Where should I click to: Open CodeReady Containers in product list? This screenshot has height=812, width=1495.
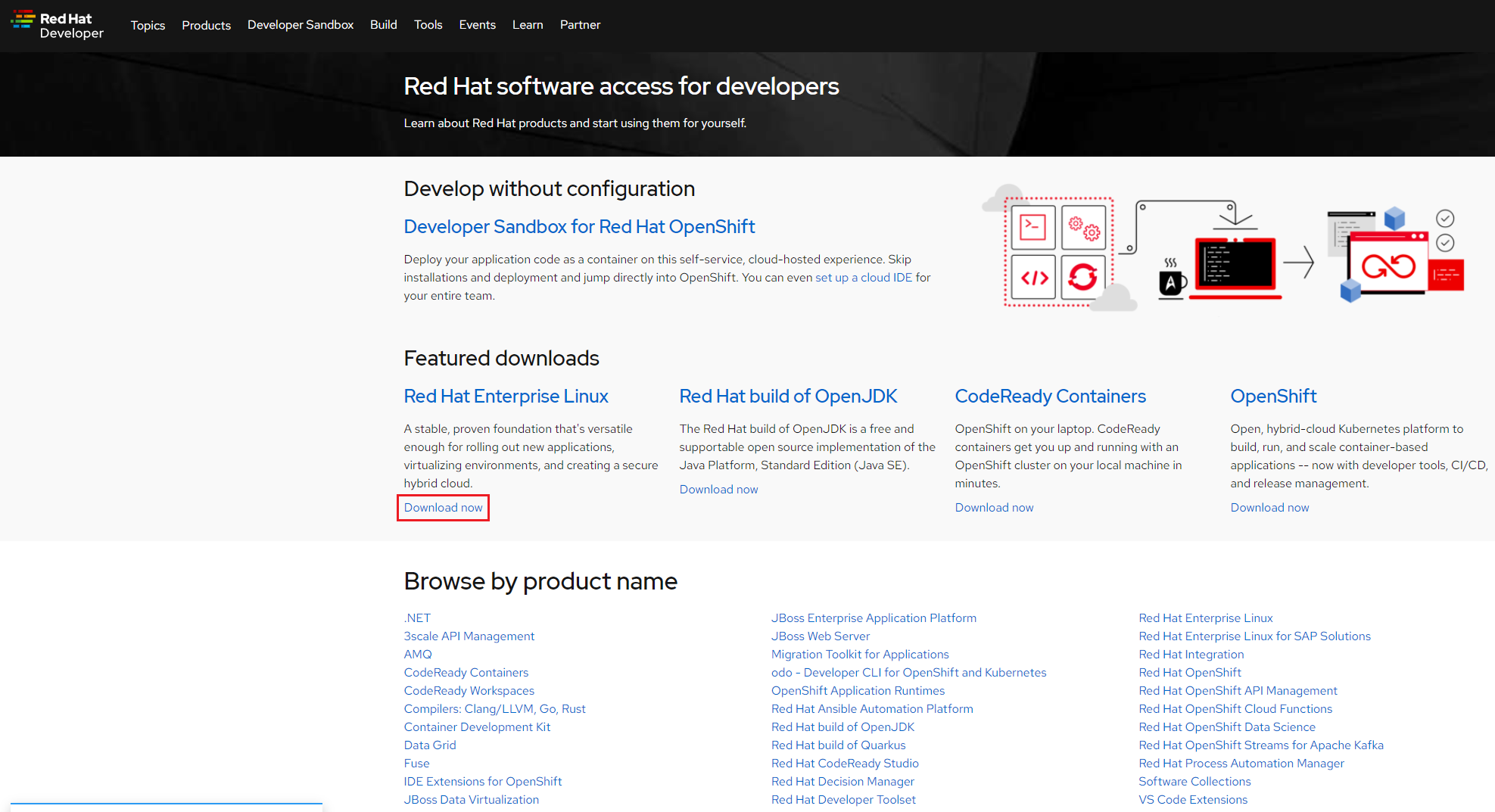point(466,673)
